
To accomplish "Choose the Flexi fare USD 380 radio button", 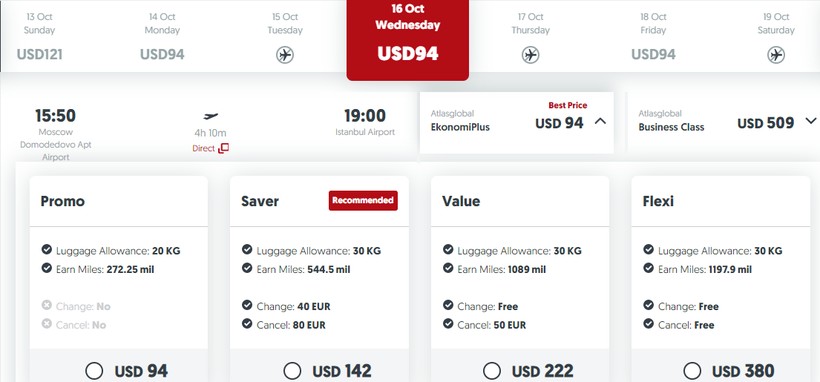I will coord(692,371).
